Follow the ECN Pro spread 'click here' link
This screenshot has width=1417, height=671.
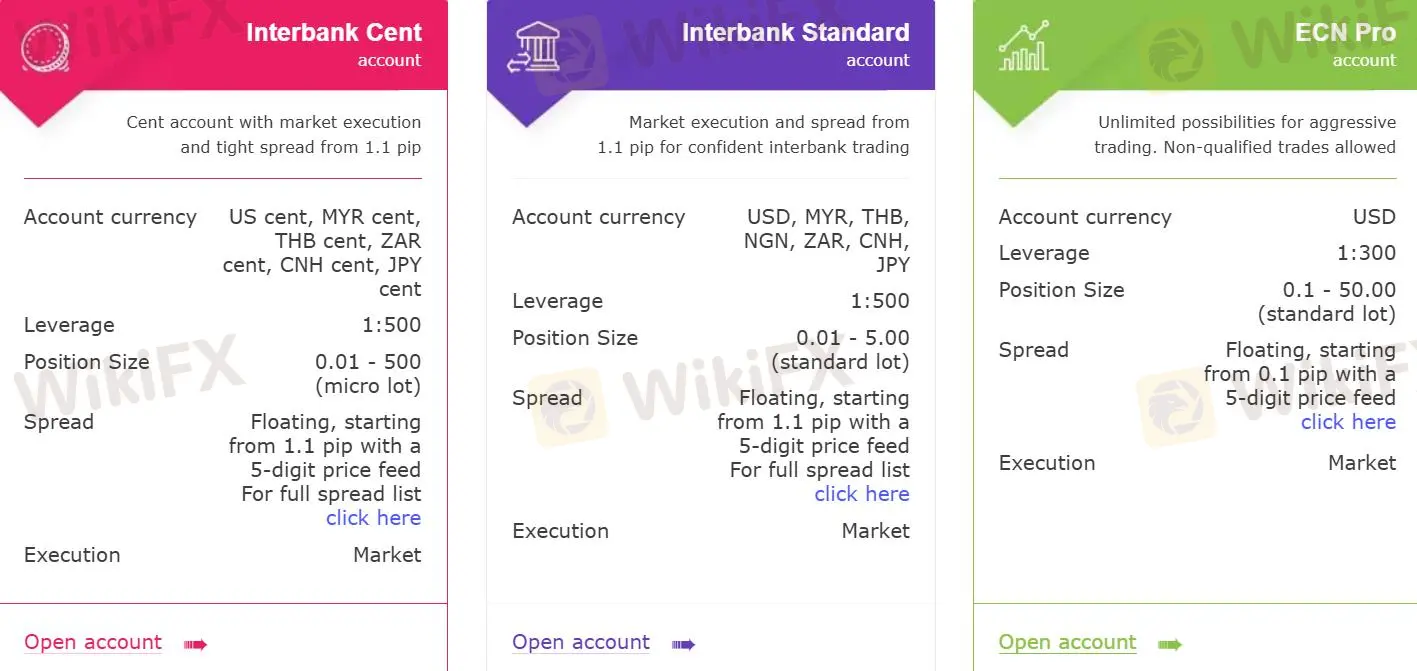[1348, 422]
